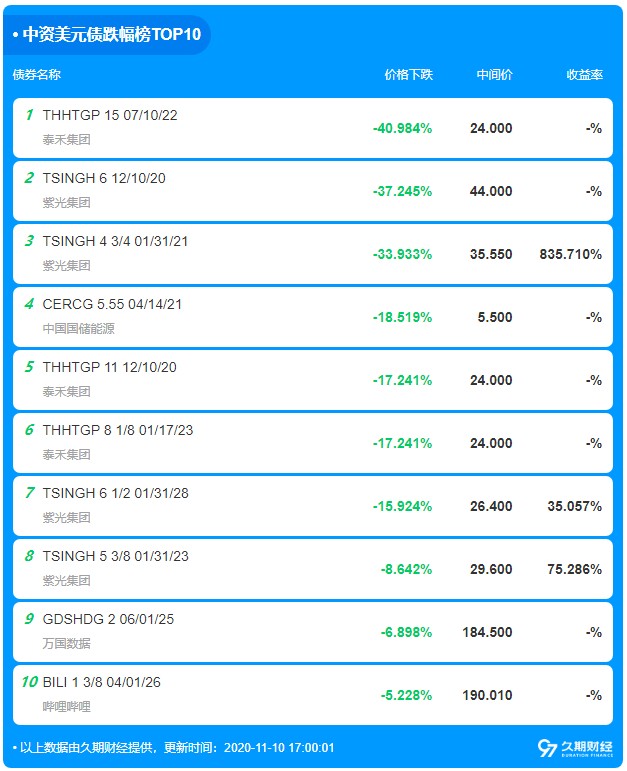The width and height of the screenshot is (627, 771).
Task: Select TSINGH 6 1/2 01/31/28 bond
Action: click(x=116, y=493)
